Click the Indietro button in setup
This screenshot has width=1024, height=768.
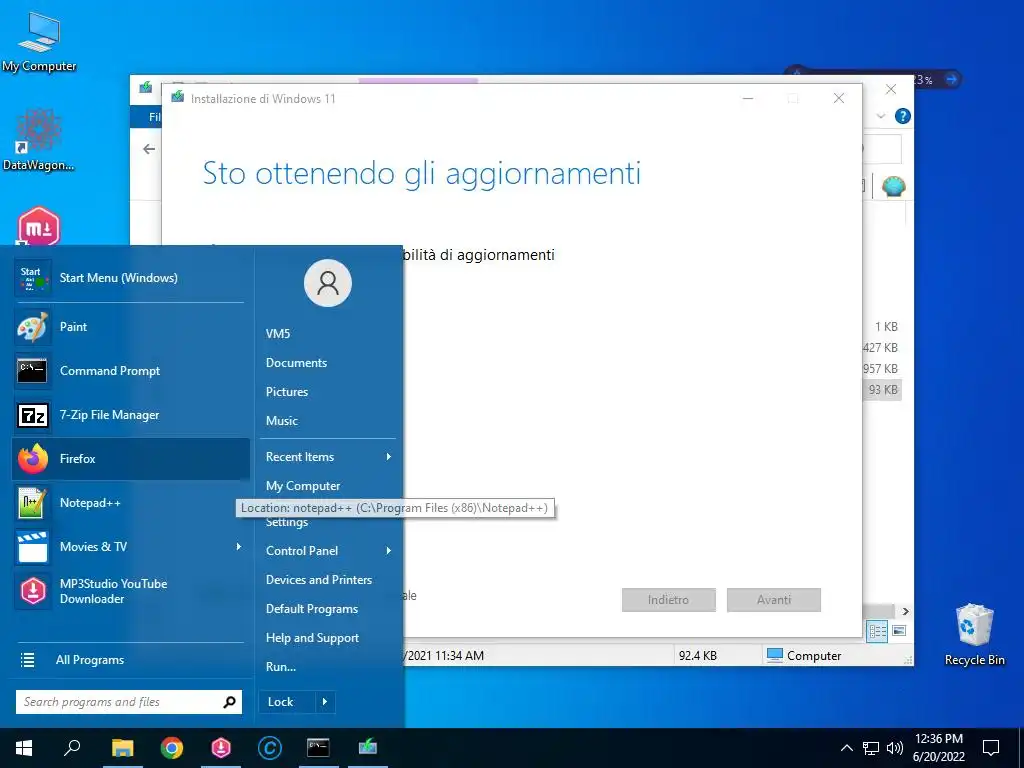coord(669,600)
